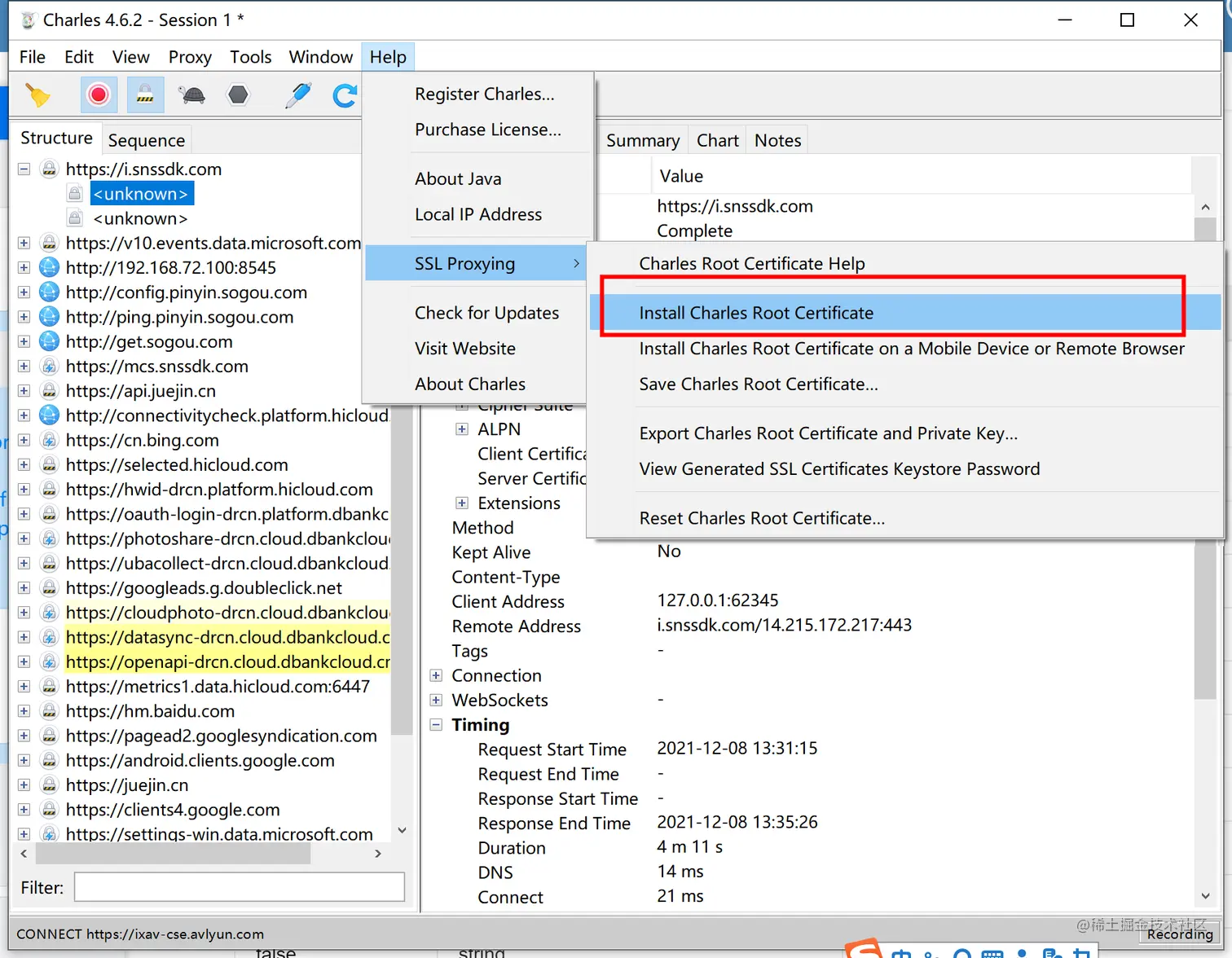Choose Purchase License... menu item
This screenshot has width=1232, height=958.
(x=488, y=130)
